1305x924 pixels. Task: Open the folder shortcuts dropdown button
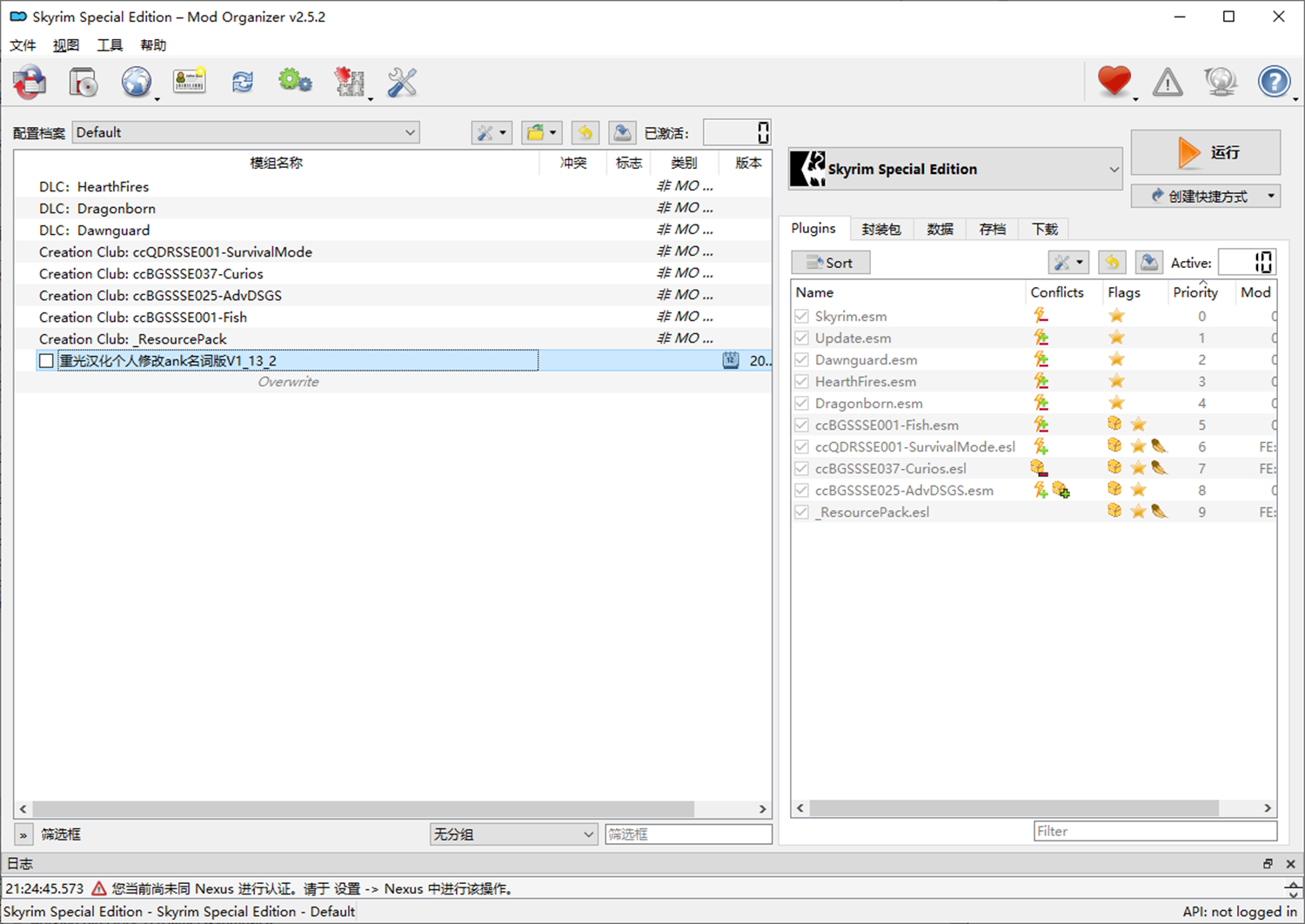(541, 133)
